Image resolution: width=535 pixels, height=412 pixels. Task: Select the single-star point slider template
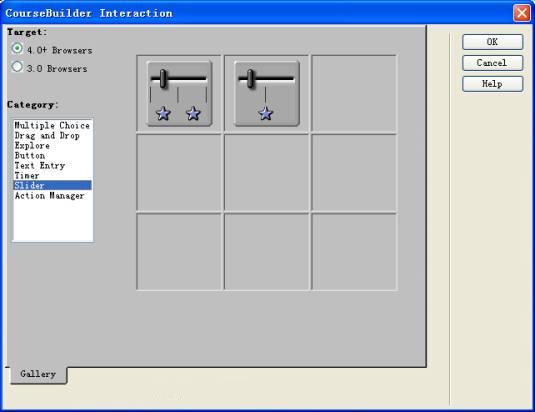coord(266,93)
